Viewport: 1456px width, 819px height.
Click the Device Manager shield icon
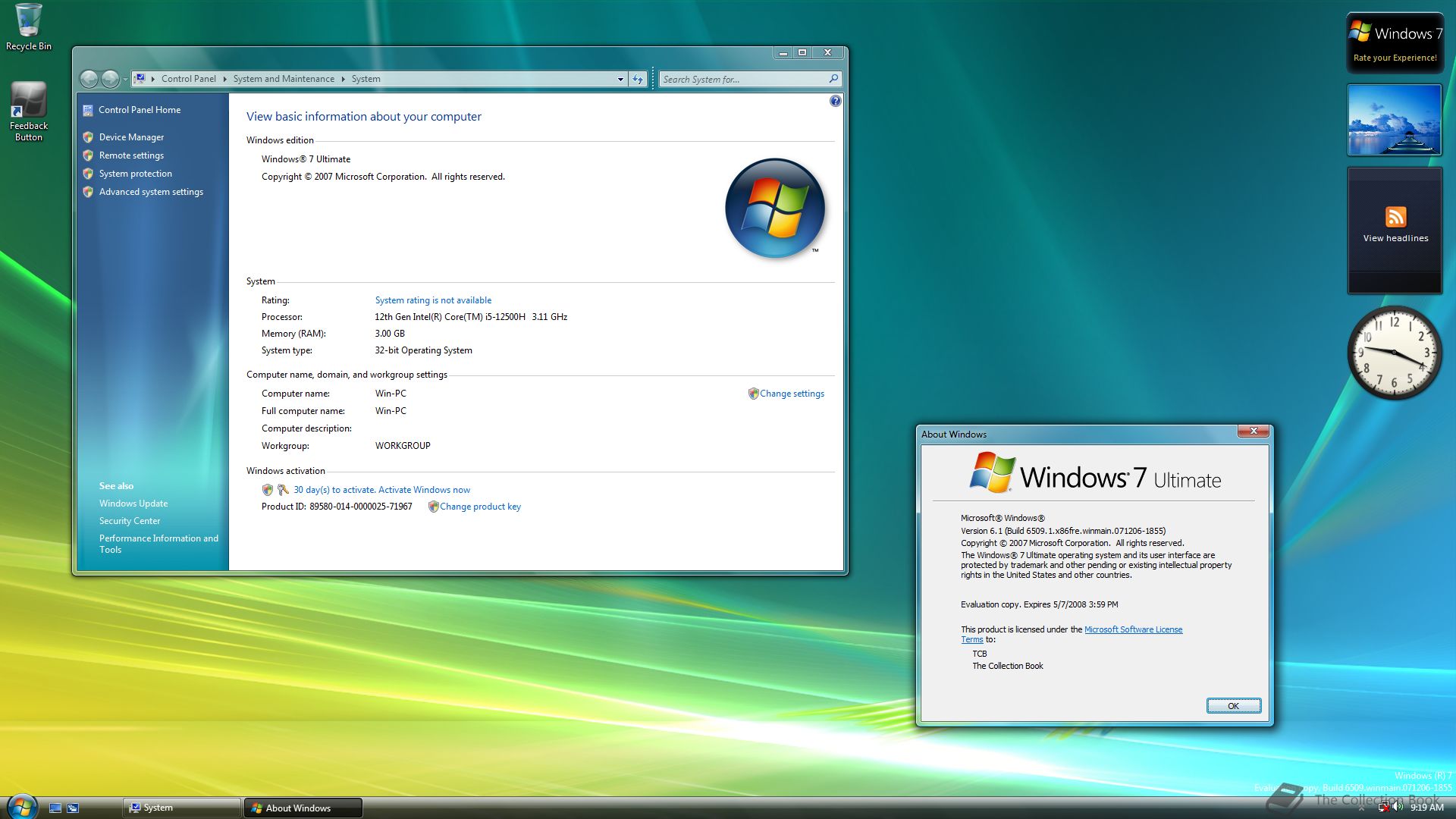[x=88, y=137]
